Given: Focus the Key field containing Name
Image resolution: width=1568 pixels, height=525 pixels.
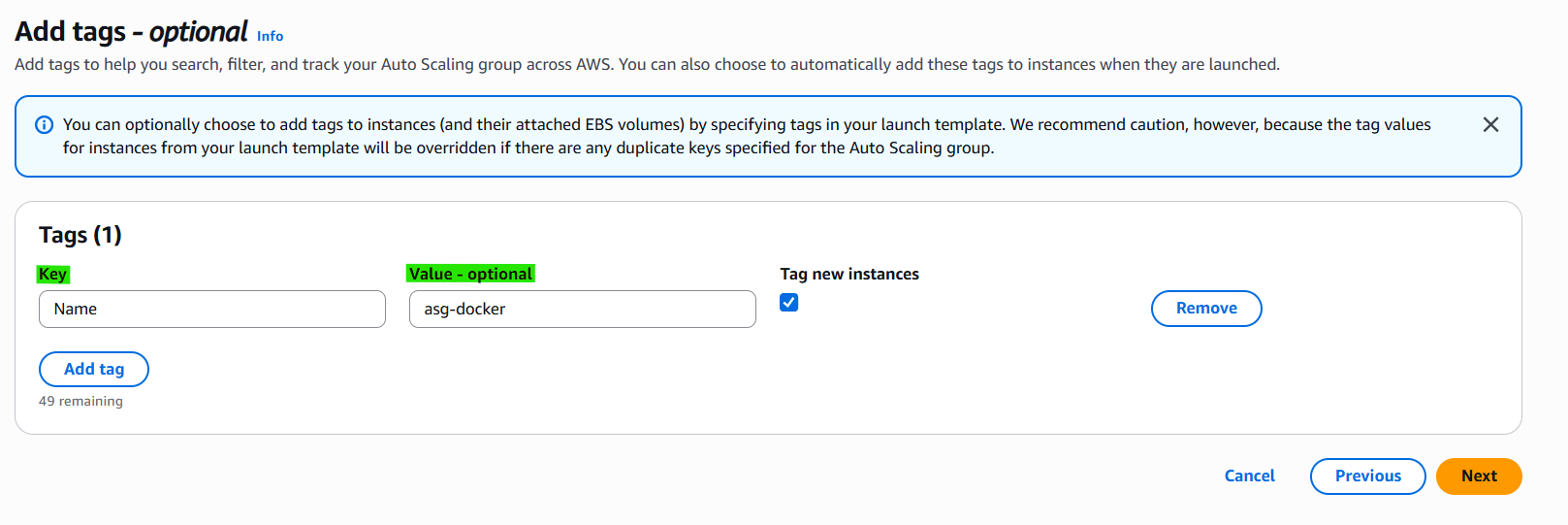Looking at the screenshot, I should [x=212, y=309].
